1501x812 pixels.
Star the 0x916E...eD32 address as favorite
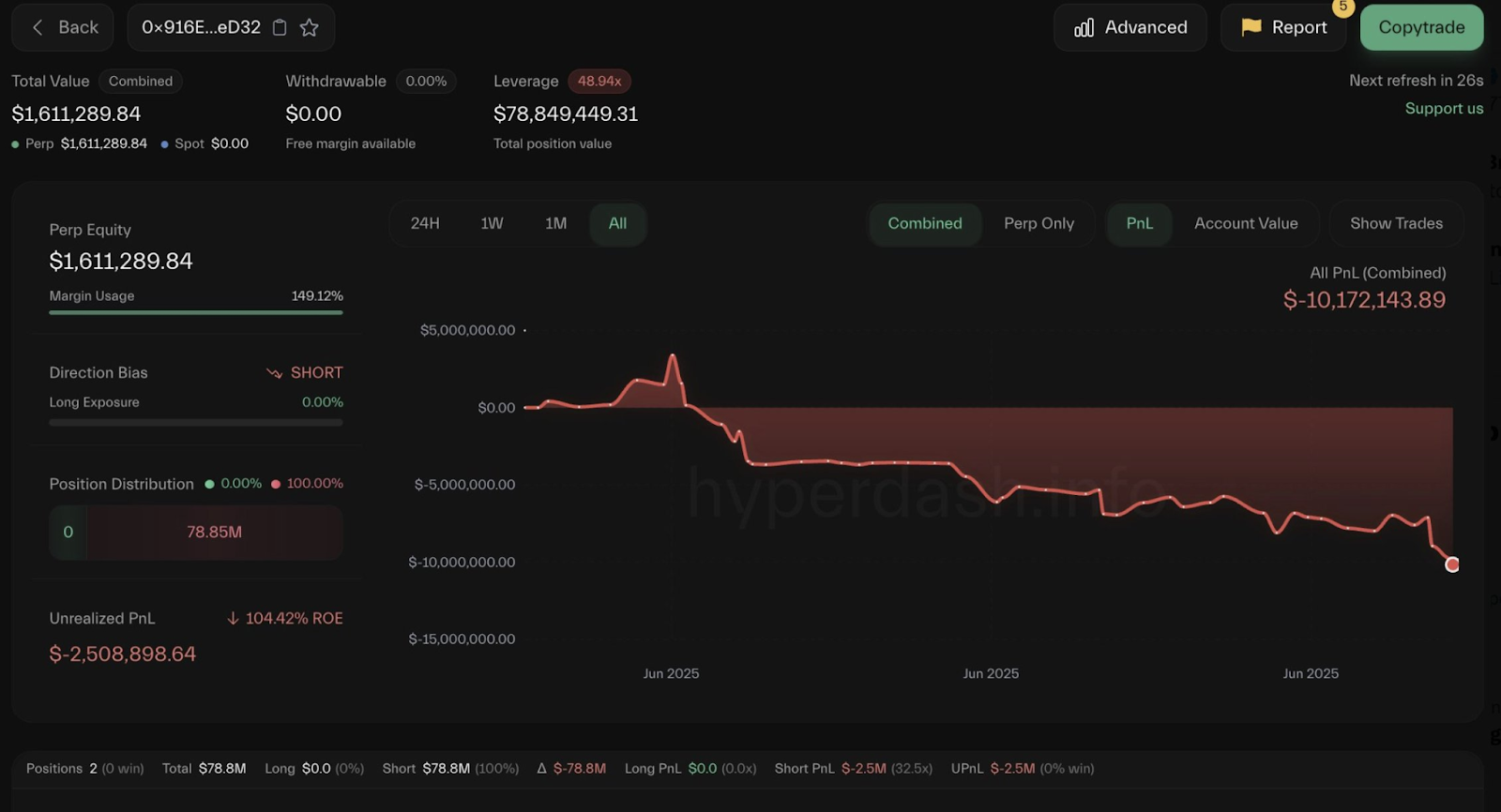tap(309, 27)
